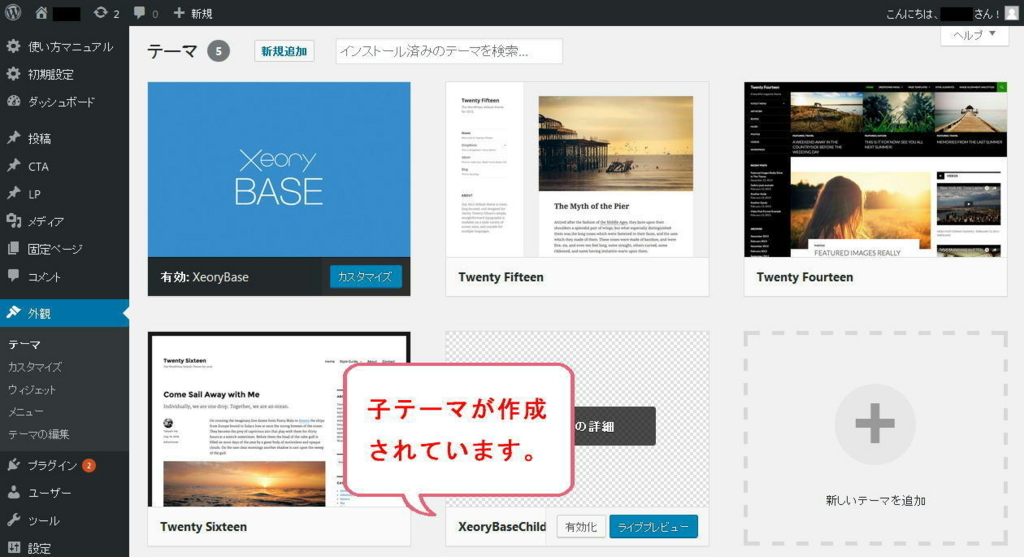Click the 初期設定 gear icon
Screen dimensions: 1024x557
pos(13,74)
